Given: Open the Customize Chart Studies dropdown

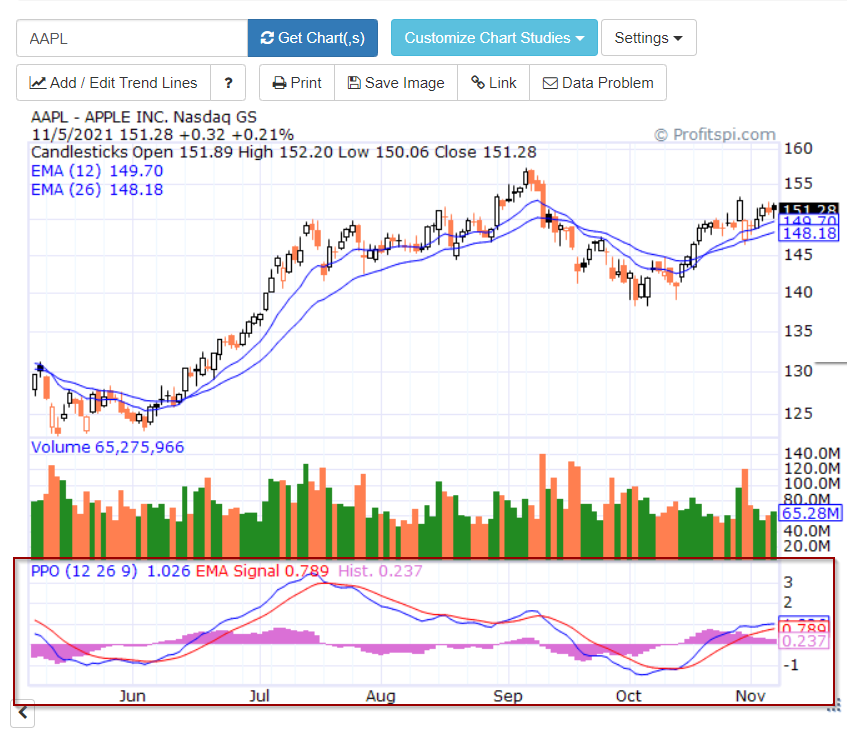Looking at the screenshot, I should [x=494, y=37].
